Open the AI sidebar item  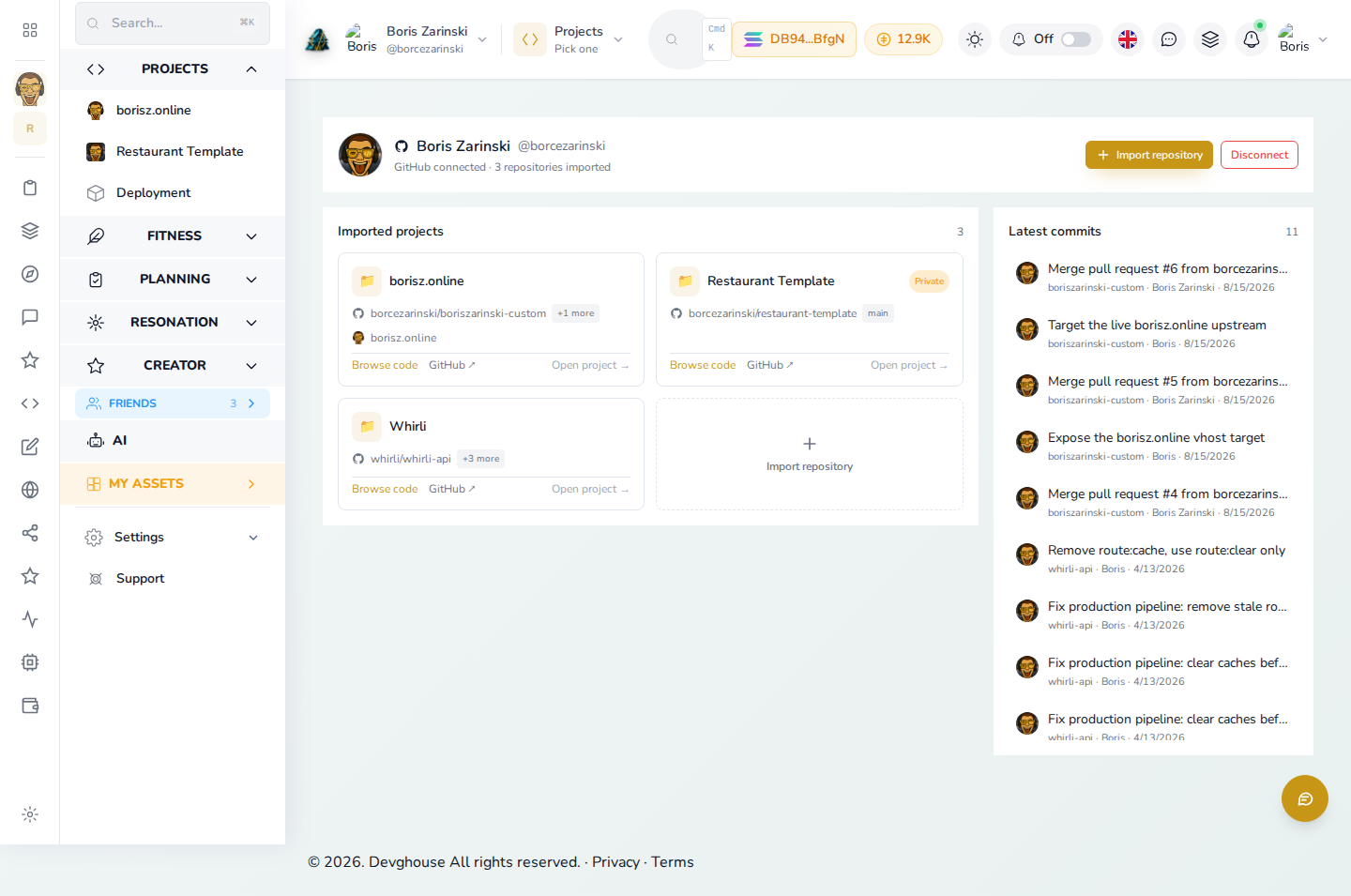point(173,440)
